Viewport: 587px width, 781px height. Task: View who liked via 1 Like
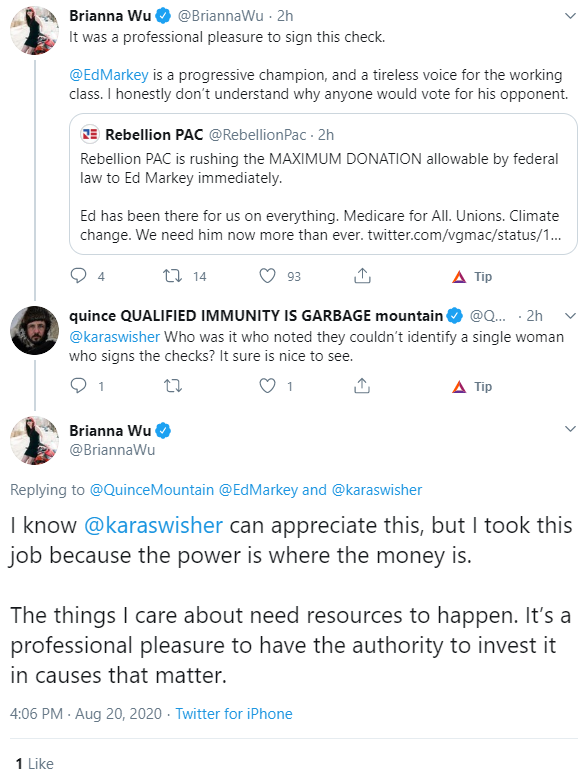click(x=34, y=764)
